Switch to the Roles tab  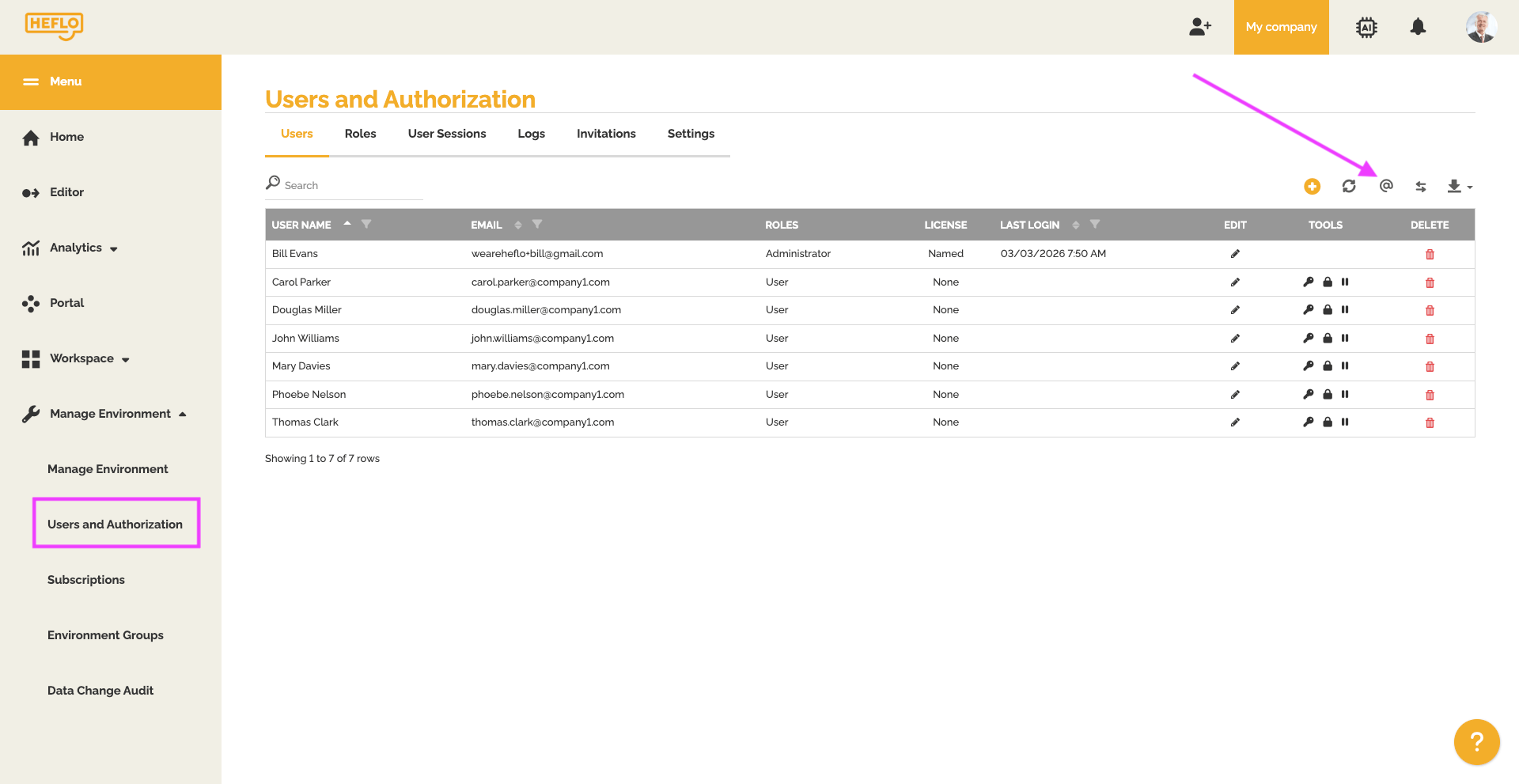[x=360, y=134]
